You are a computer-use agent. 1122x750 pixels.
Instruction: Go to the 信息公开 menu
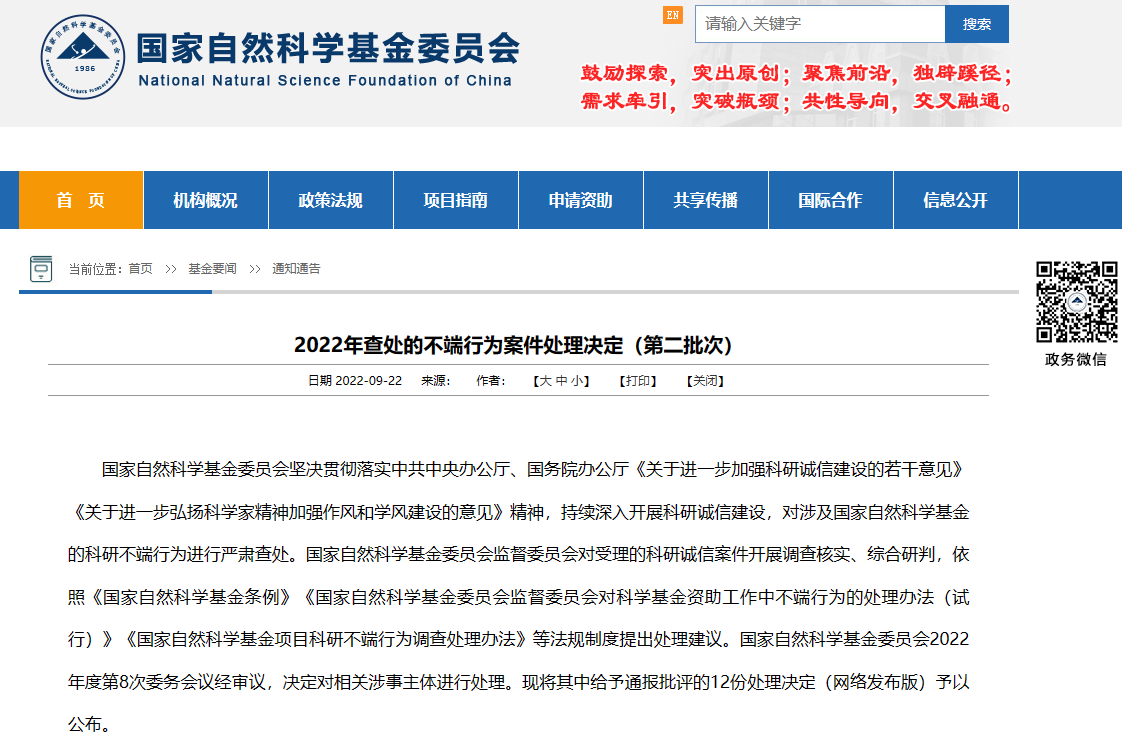[955, 200]
